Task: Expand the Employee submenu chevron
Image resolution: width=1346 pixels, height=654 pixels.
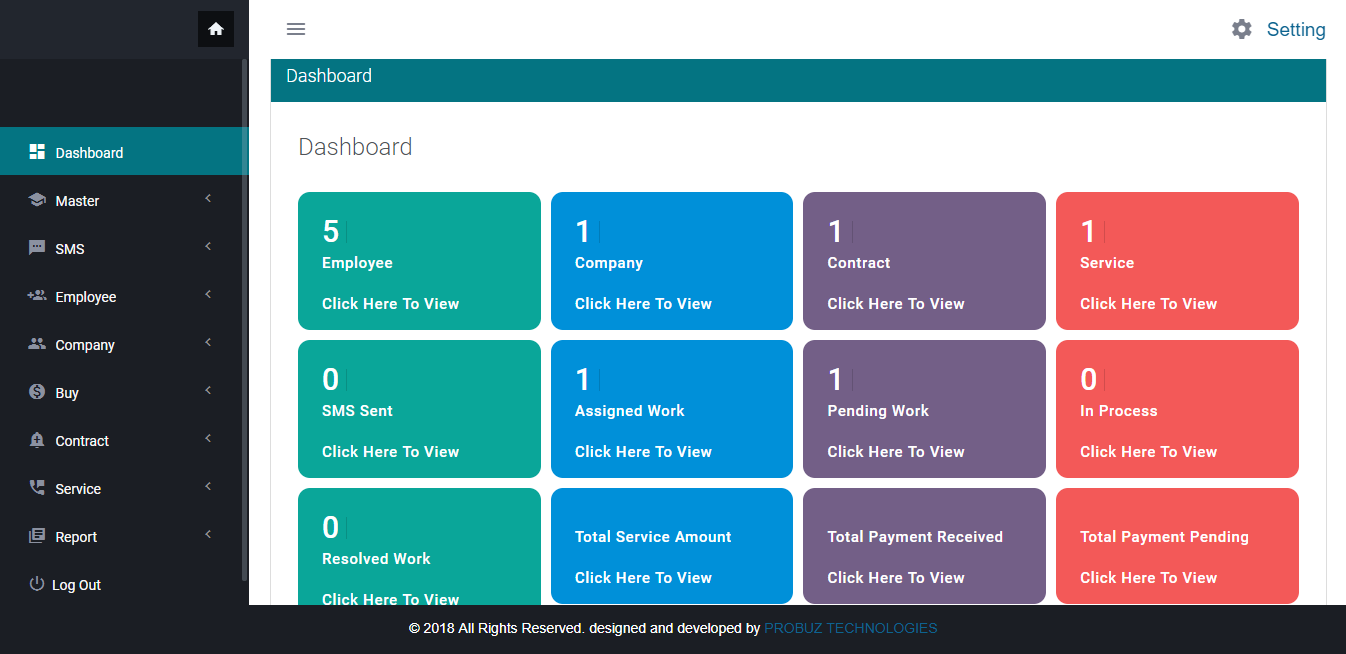Action: (208, 295)
